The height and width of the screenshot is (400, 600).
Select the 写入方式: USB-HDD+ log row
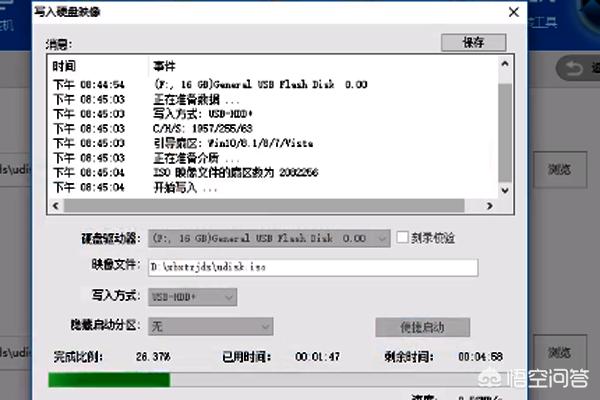click(274, 114)
